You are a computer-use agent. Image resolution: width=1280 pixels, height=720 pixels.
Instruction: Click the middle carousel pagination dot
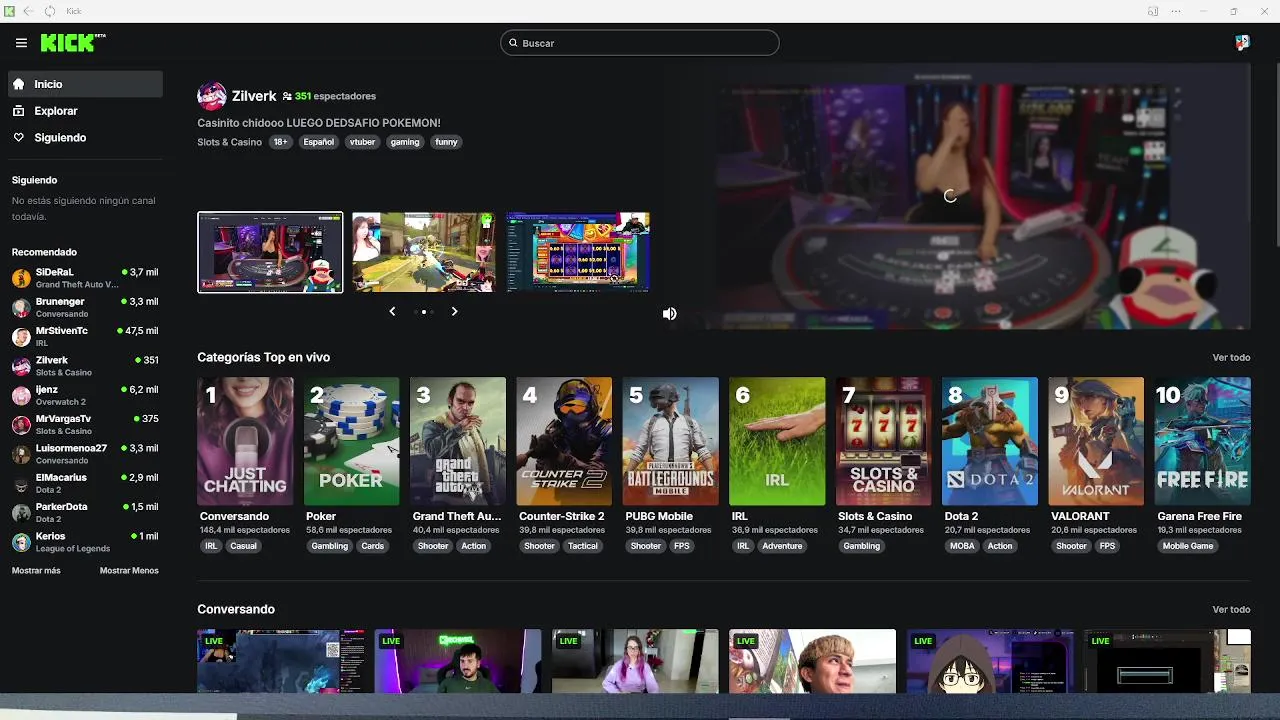tap(424, 312)
